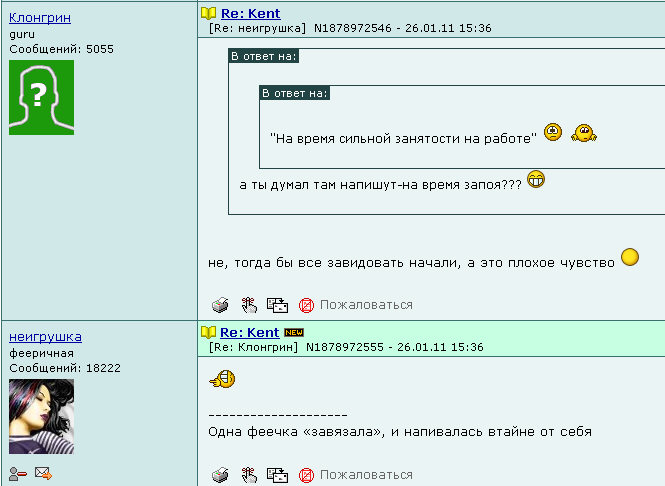The height and width of the screenshot is (486, 665).
Task: Click Пожаловаться in неигрушка's post
Action: pos(366,475)
